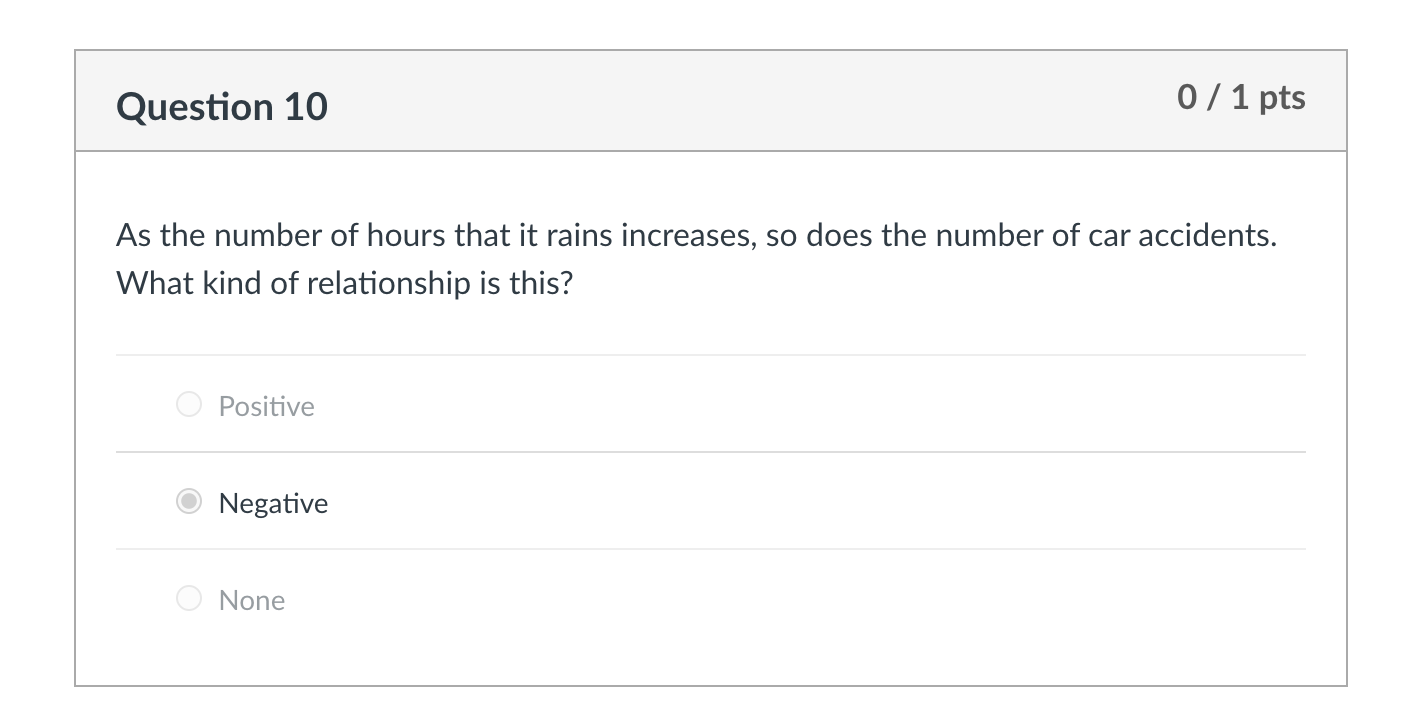Image resolution: width=1408 pixels, height=716 pixels.
Task: Click the earned "0" score digit
Action: 1187,97
